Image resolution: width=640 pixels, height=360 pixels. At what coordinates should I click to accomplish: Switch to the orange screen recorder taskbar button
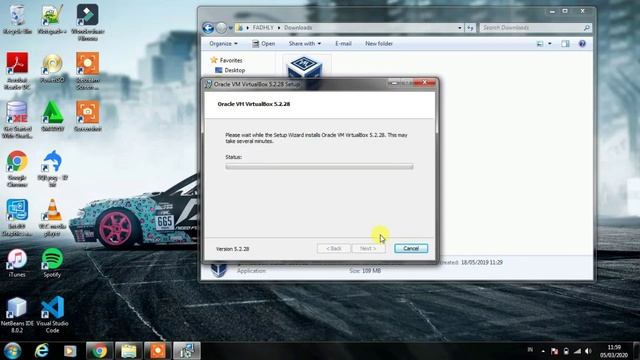tap(158, 351)
